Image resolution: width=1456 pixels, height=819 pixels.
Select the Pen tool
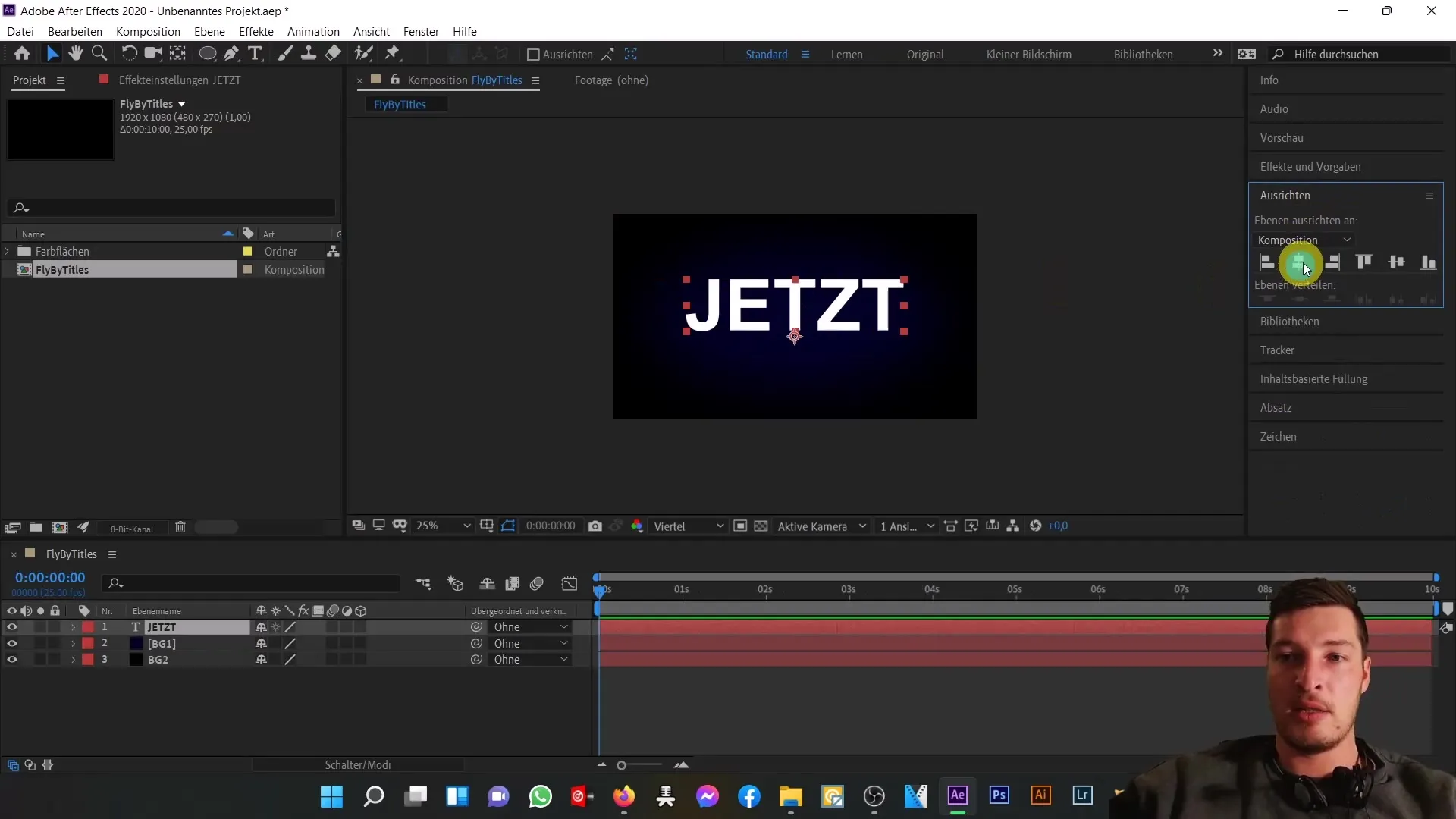tap(231, 53)
